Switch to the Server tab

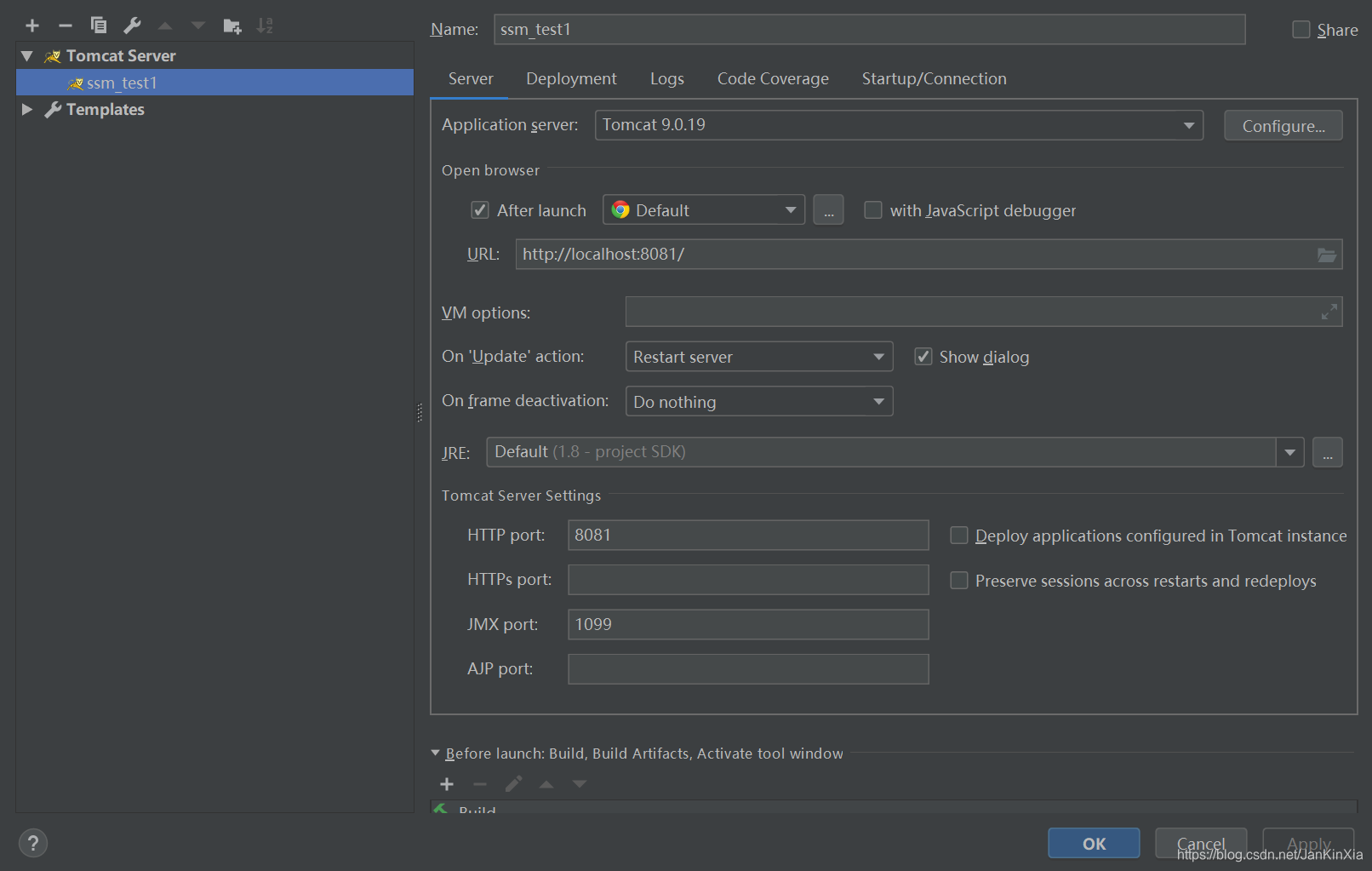coord(471,79)
